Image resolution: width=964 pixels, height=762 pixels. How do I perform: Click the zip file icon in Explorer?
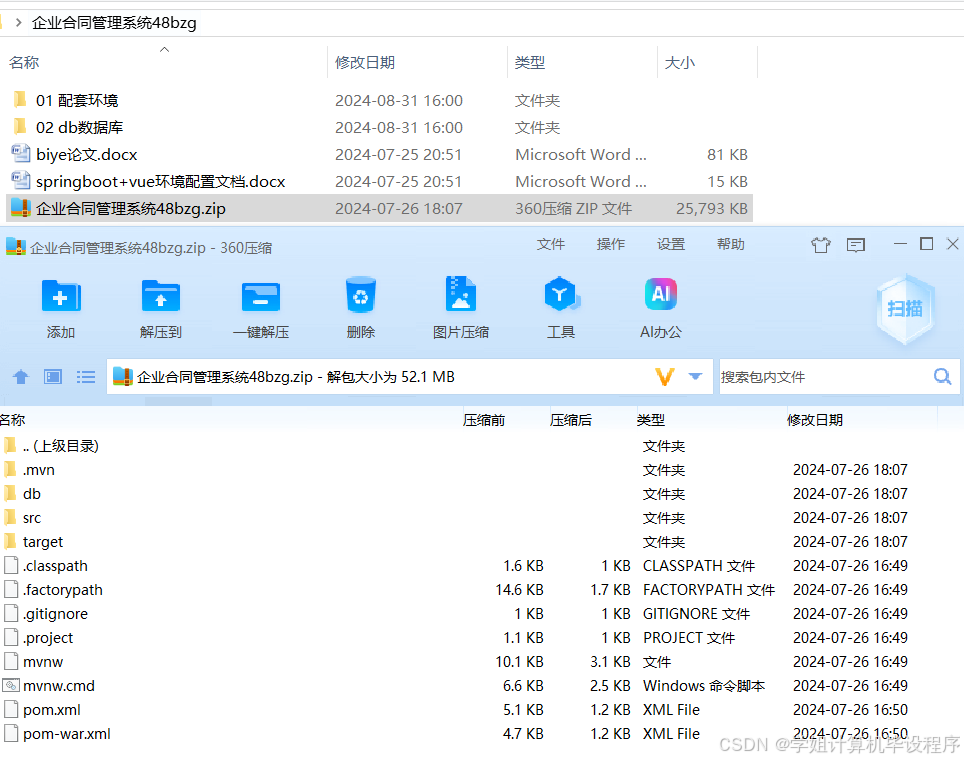point(21,208)
